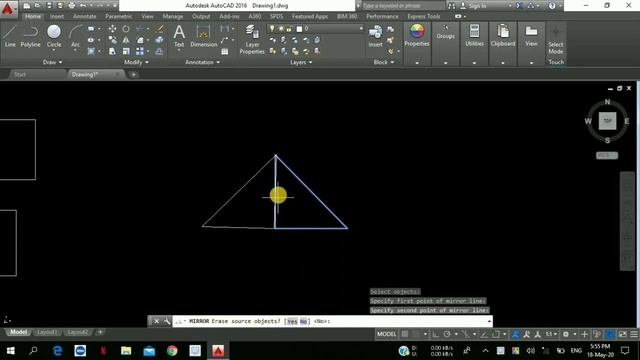The height and width of the screenshot is (360, 640).
Task: Open the Properties color wheel panel
Action: point(417,35)
